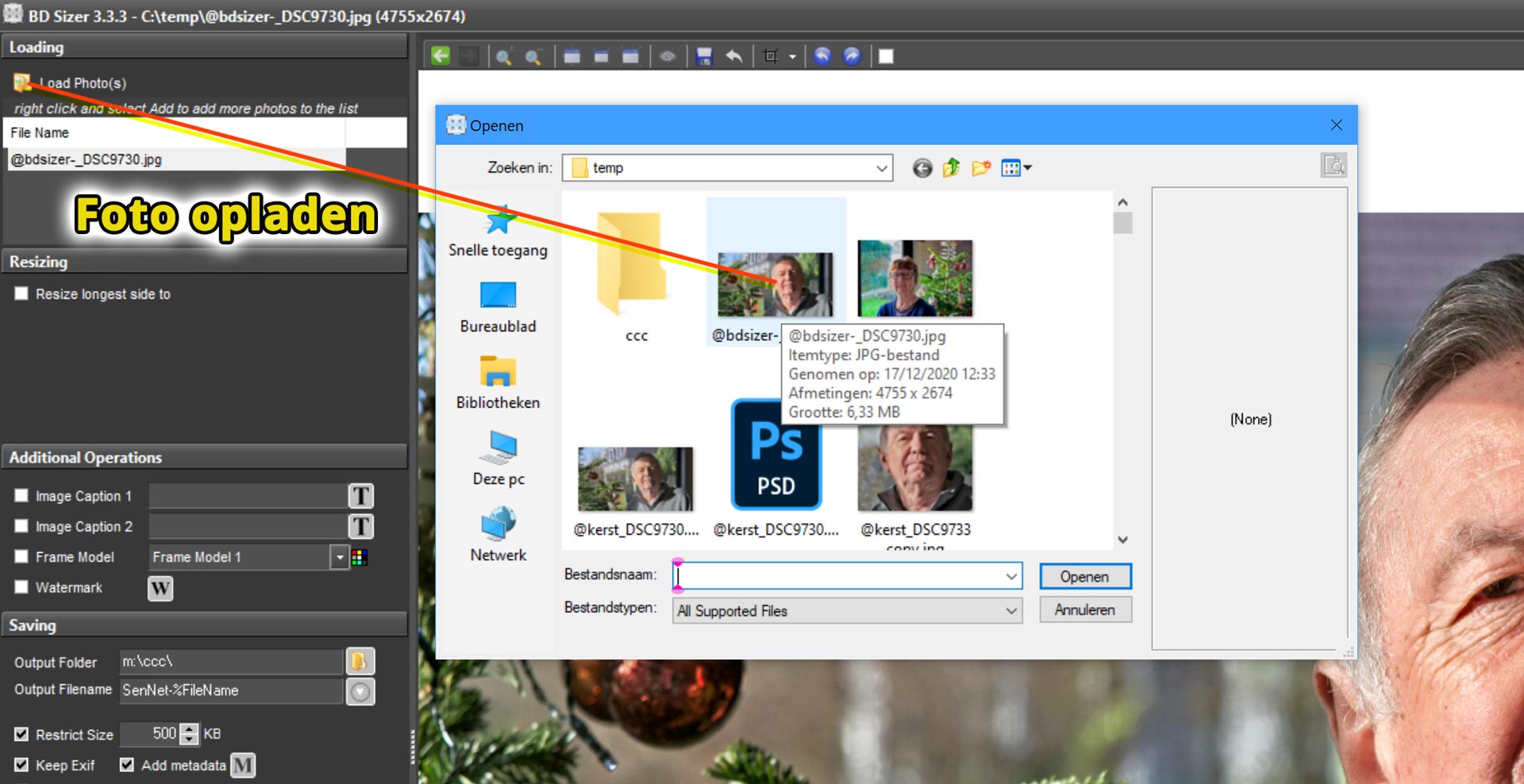The width and height of the screenshot is (1524, 784).
Task: Click the Openen button
Action: (1085, 576)
